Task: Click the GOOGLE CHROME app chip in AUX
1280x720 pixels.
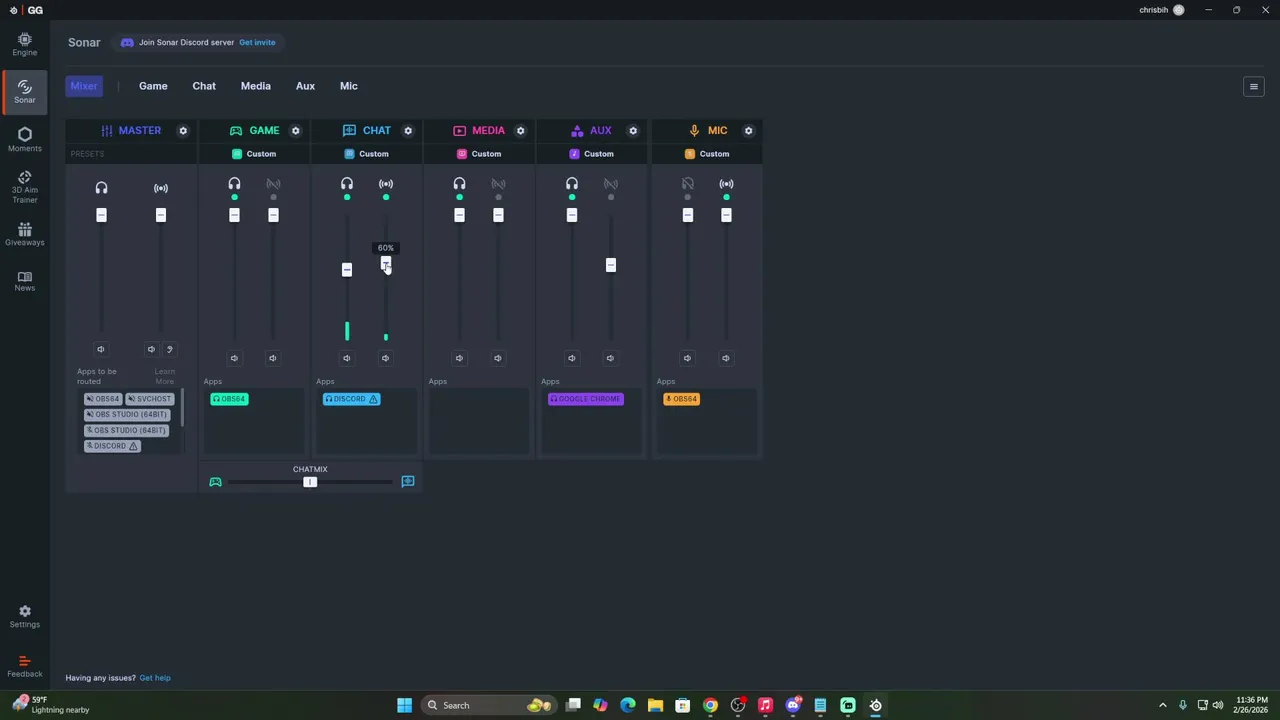Action: pos(586,399)
